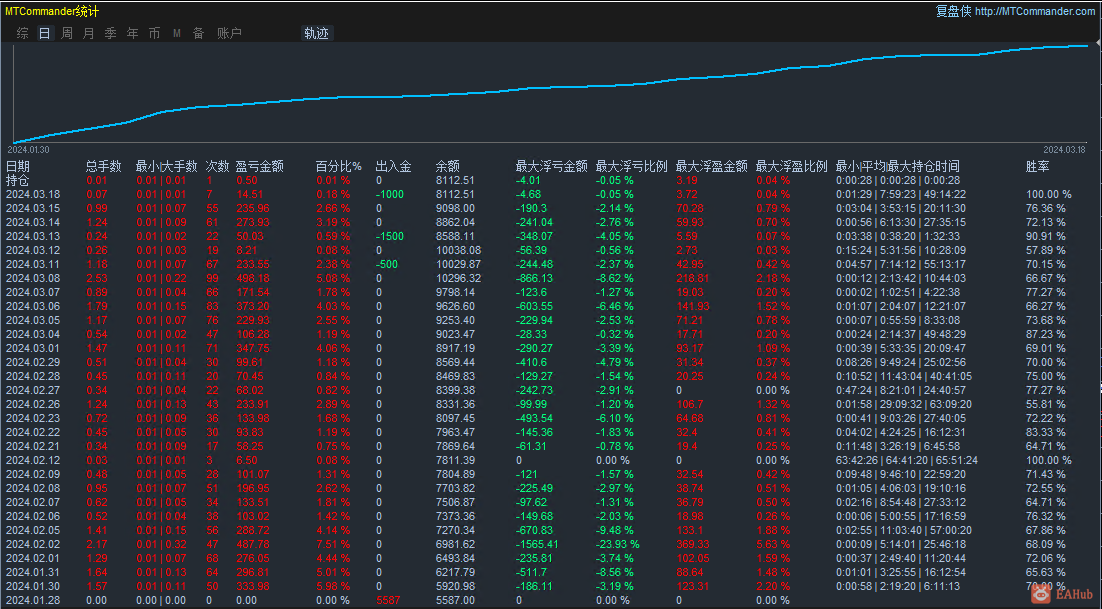Screen dimensions: 1102x609
Task: Switch to the 综 summary tab
Action: pyautogui.click(x=22, y=33)
